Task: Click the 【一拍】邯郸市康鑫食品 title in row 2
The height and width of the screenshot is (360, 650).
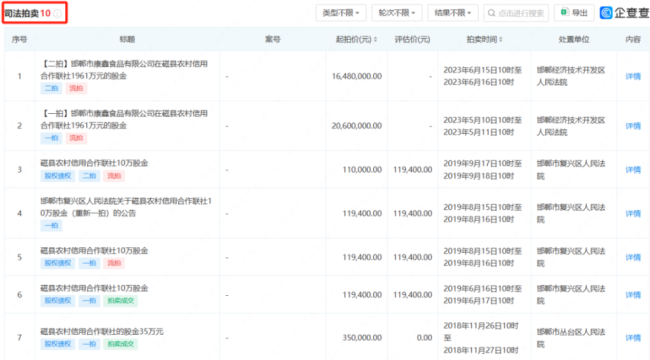Action: click(x=124, y=119)
